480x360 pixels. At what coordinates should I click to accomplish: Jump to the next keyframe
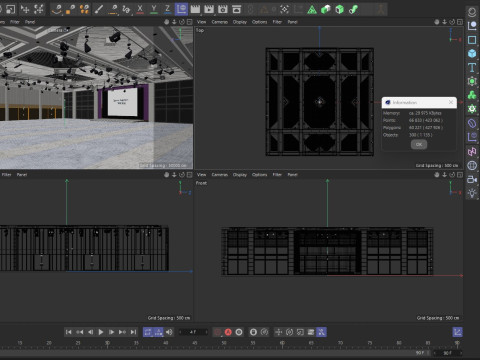[x=122, y=332]
